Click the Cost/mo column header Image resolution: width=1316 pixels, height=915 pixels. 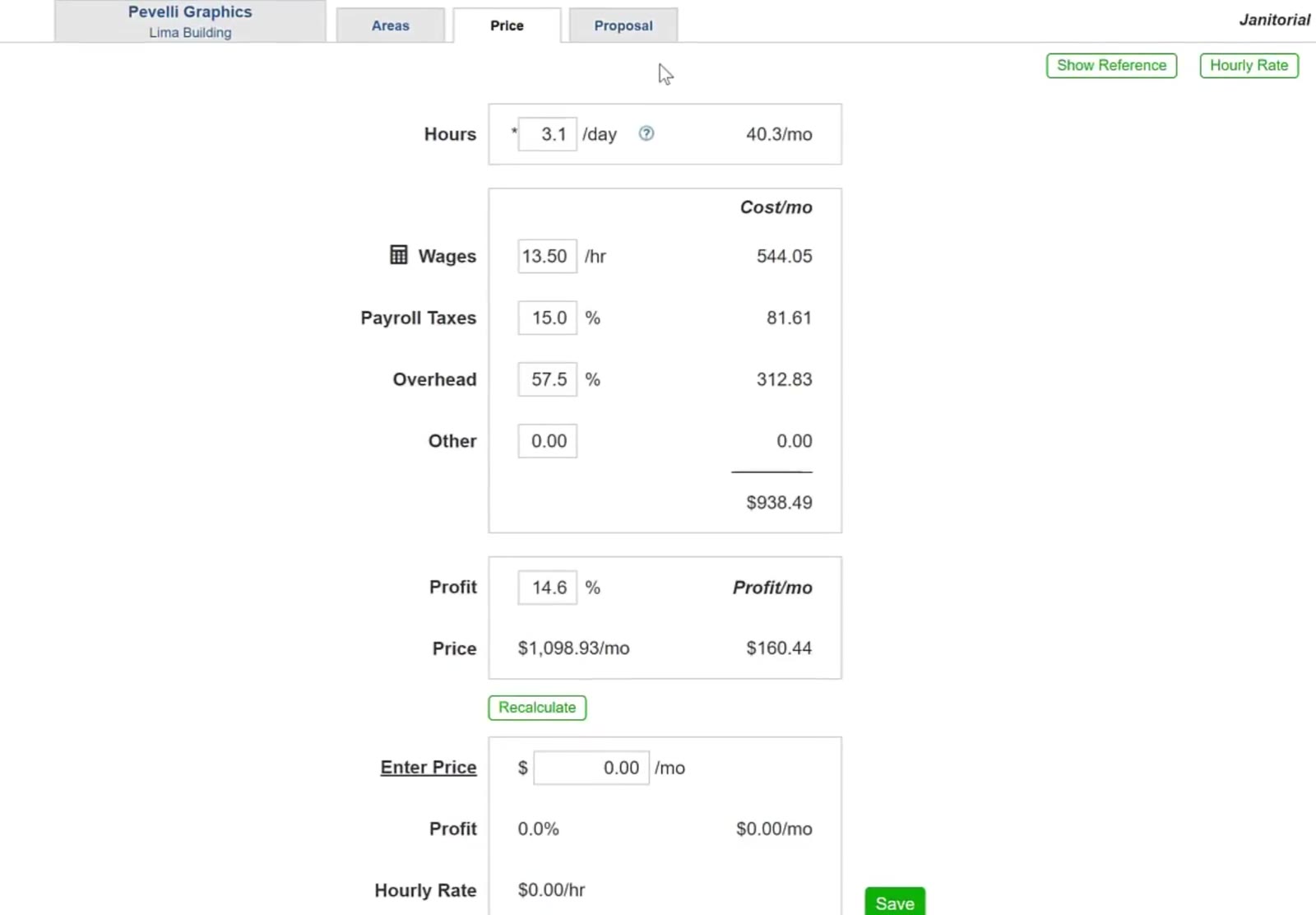pos(776,207)
